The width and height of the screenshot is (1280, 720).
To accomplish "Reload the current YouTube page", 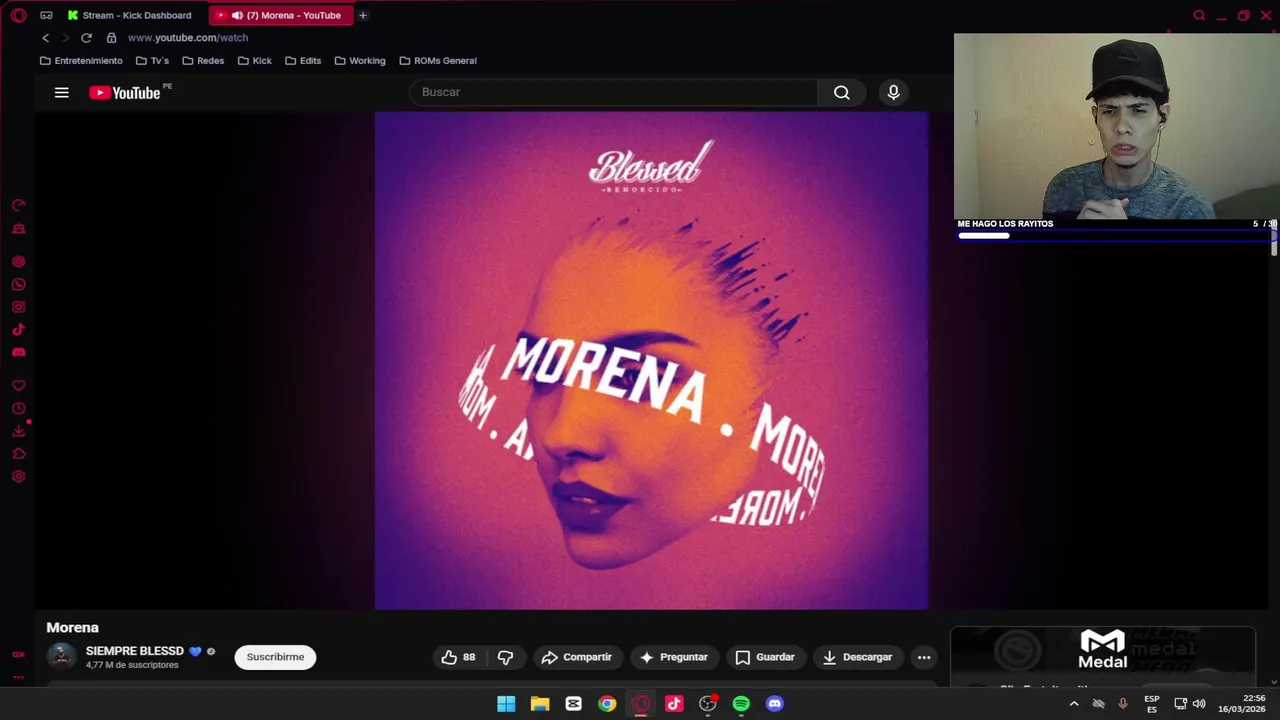I will pos(86,38).
